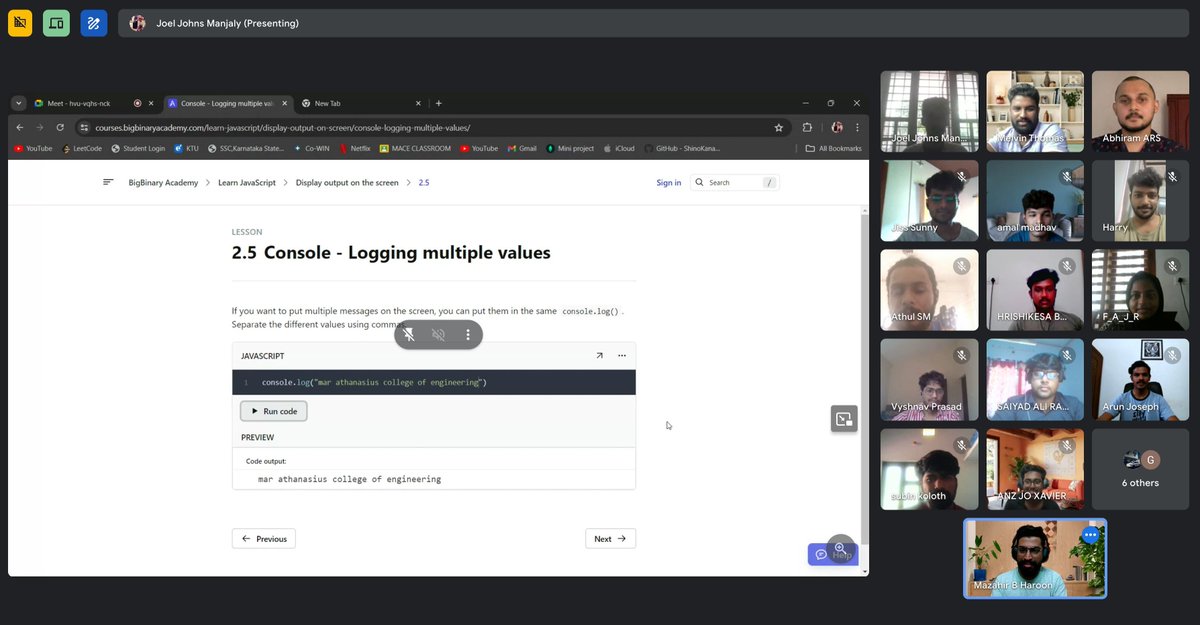The height and width of the screenshot is (625, 1200).
Task: Open the LeetCode bookmark
Action: [x=82, y=148]
